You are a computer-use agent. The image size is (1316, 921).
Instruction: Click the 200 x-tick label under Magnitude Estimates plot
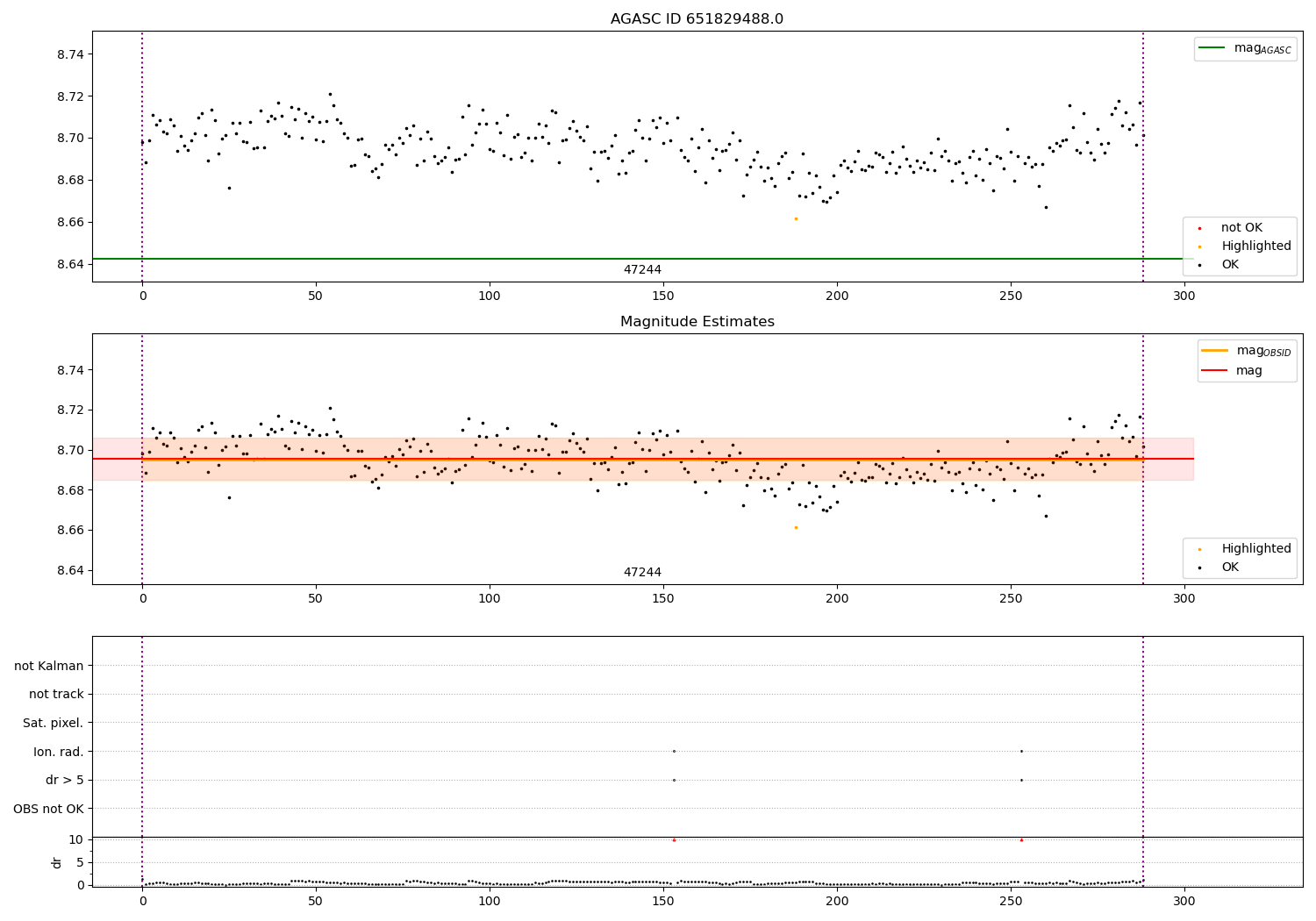(x=837, y=598)
